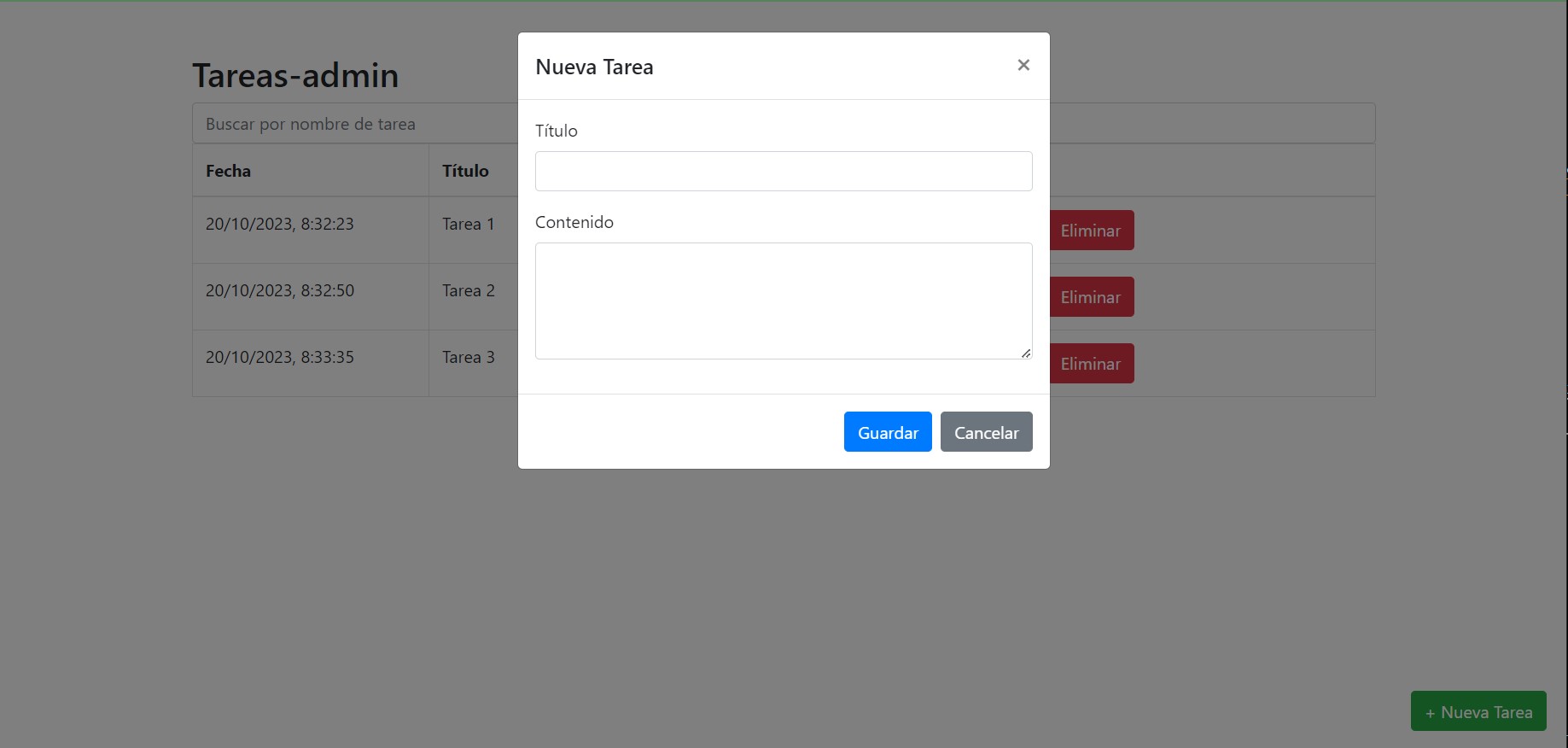This screenshot has width=1568, height=748.
Task: Click the Nueva Tarea dialog title
Action: tap(594, 67)
